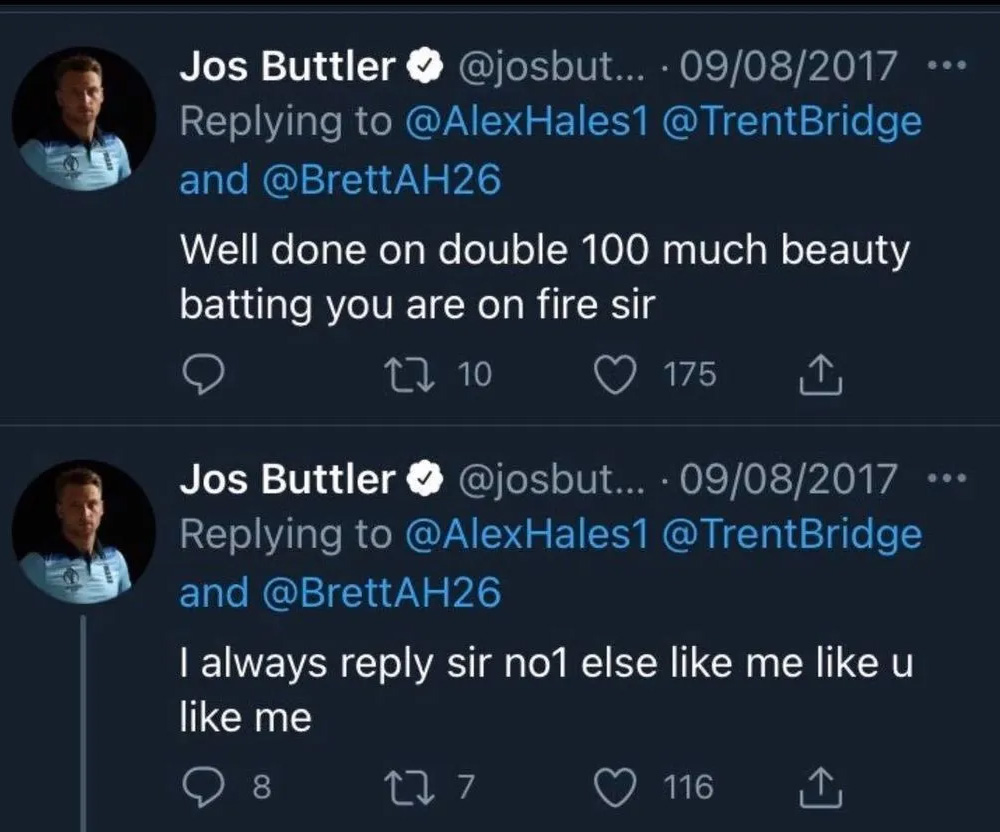The width and height of the screenshot is (1000, 832).
Task: Open more options on first tweet
Action: [946, 67]
